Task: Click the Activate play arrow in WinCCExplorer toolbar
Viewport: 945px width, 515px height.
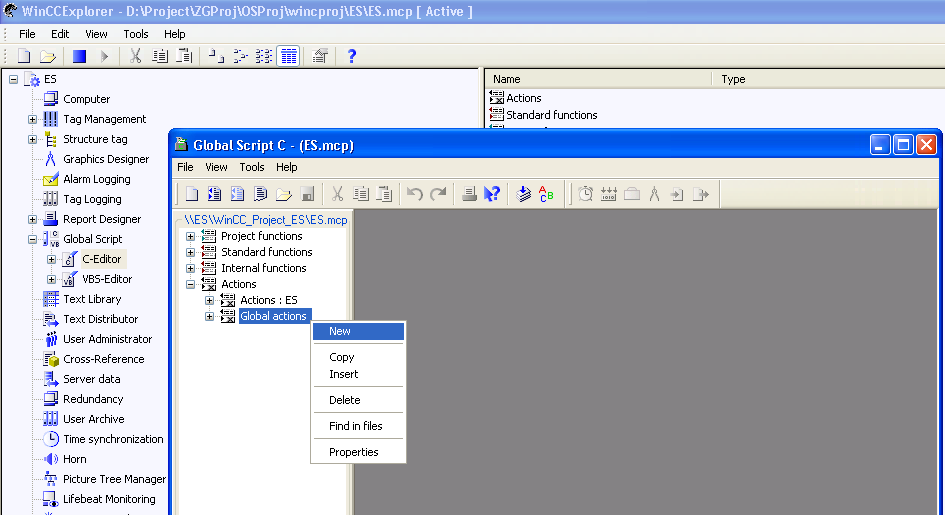Action: click(104, 56)
